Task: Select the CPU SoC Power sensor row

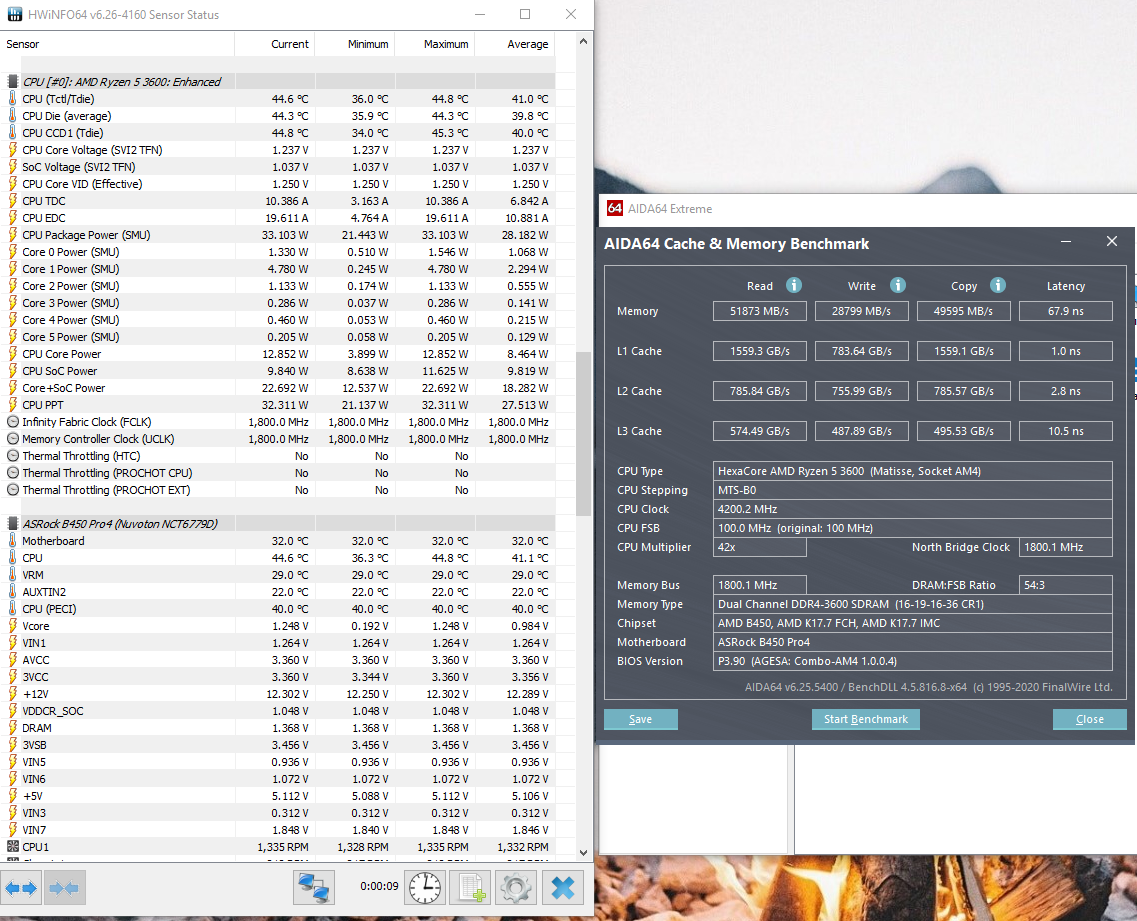Action: click(277, 371)
